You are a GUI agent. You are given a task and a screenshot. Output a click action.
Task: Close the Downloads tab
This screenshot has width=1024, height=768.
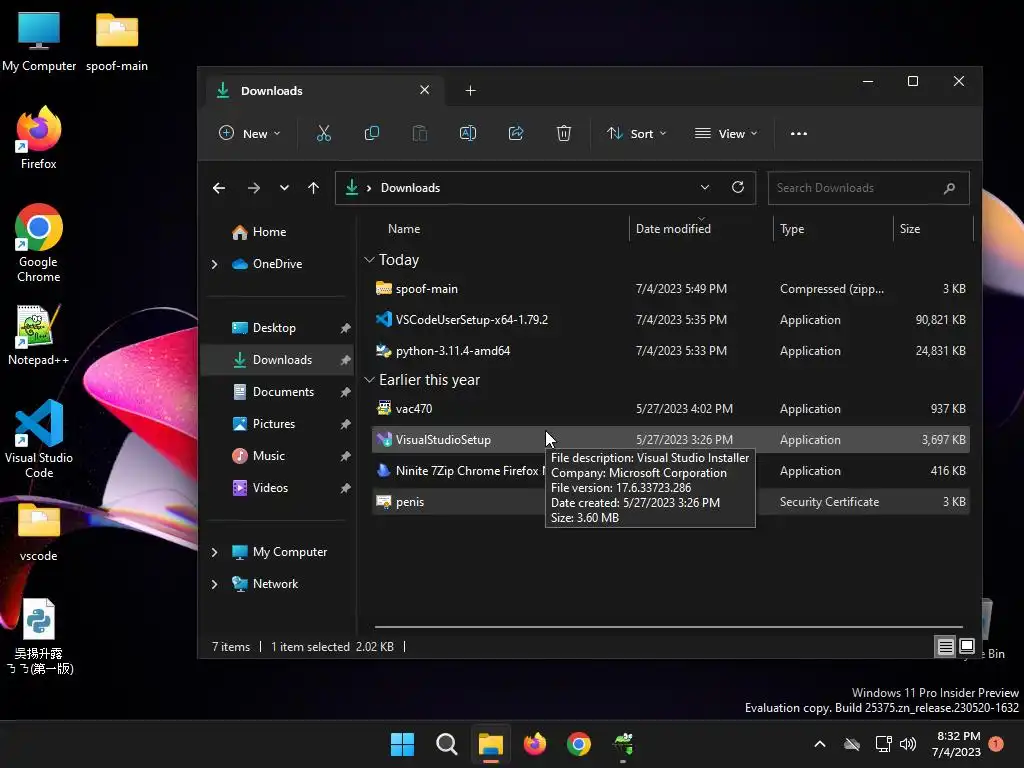point(424,89)
